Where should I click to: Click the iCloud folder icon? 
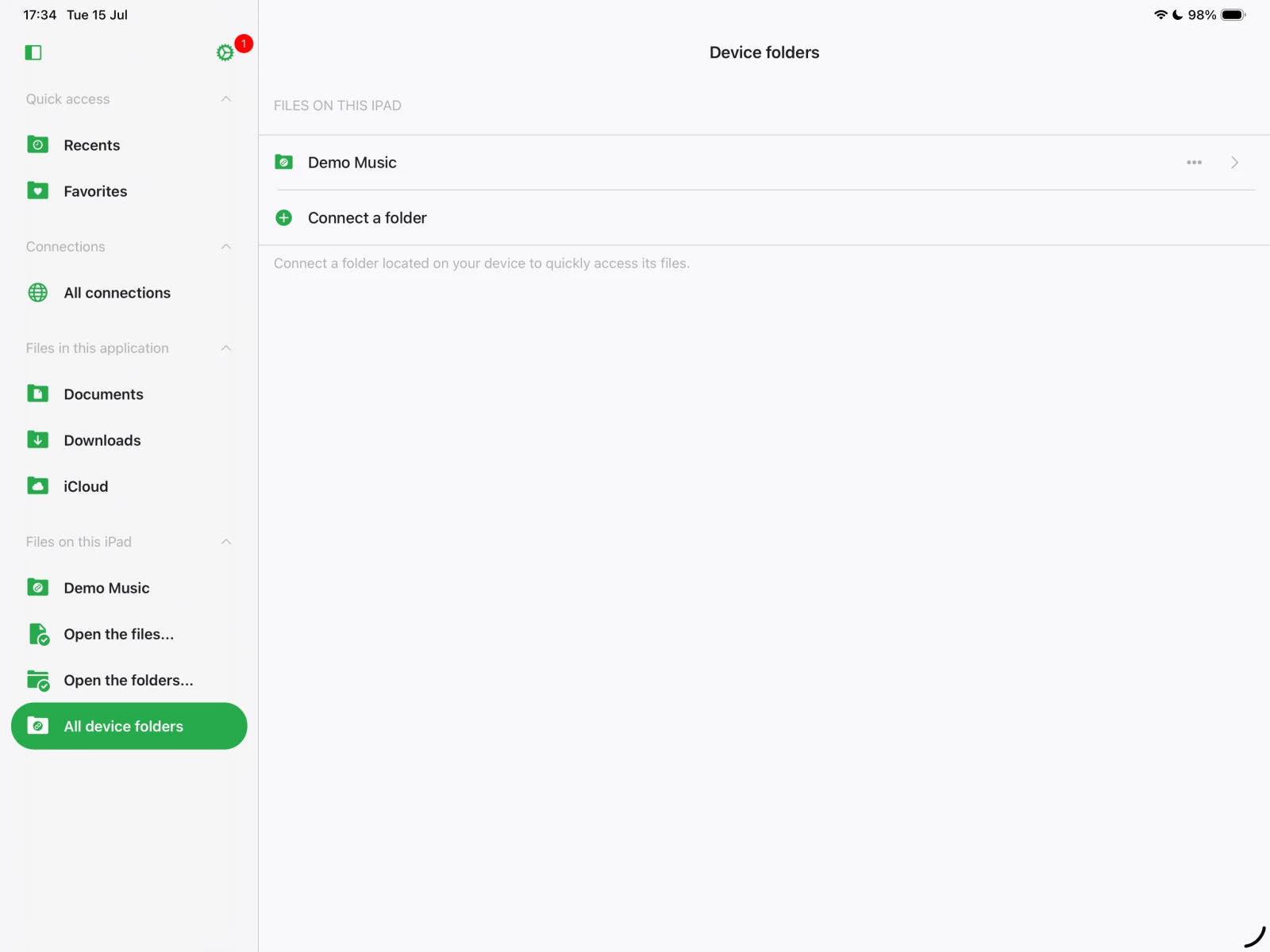coord(37,486)
